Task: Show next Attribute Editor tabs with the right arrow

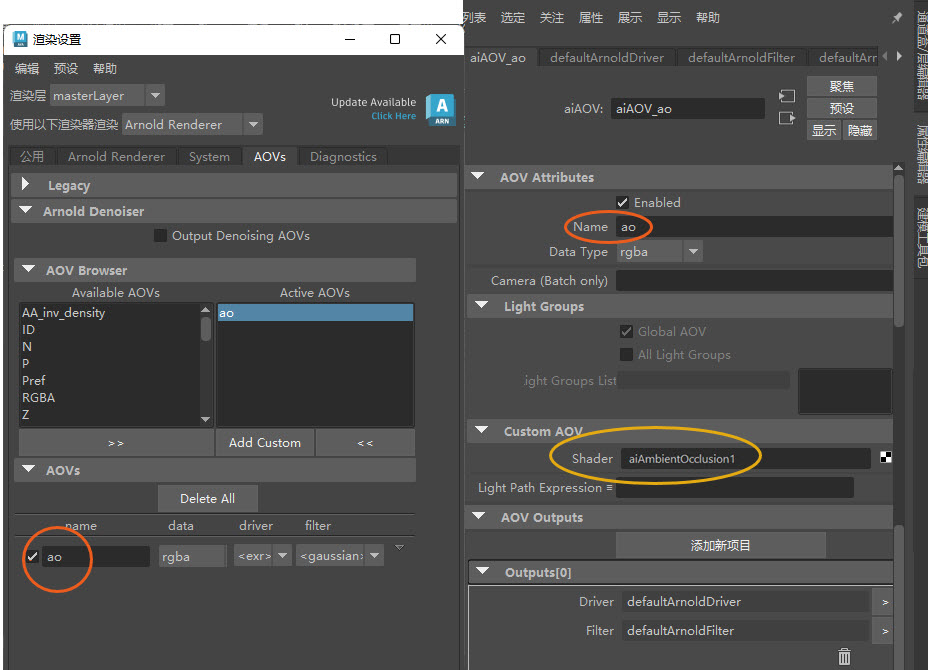Action: click(x=899, y=56)
